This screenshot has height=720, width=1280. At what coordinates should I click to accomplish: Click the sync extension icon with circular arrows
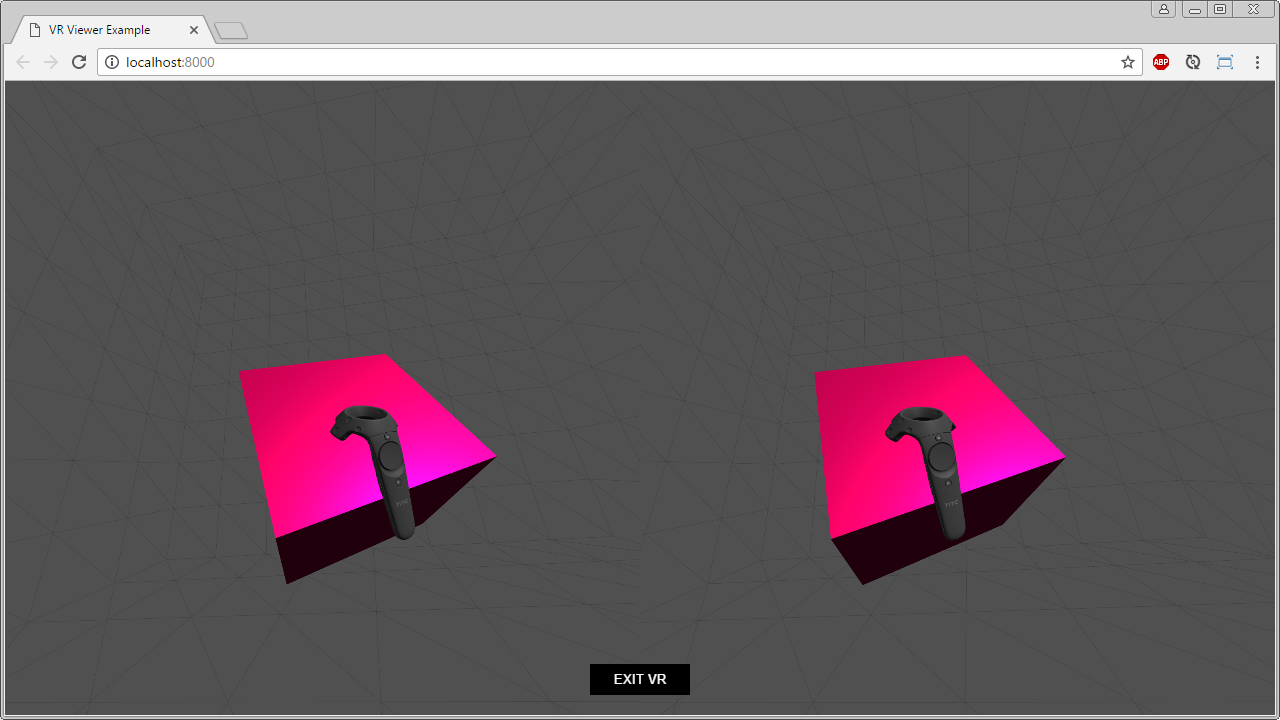pyautogui.click(x=1193, y=62)
